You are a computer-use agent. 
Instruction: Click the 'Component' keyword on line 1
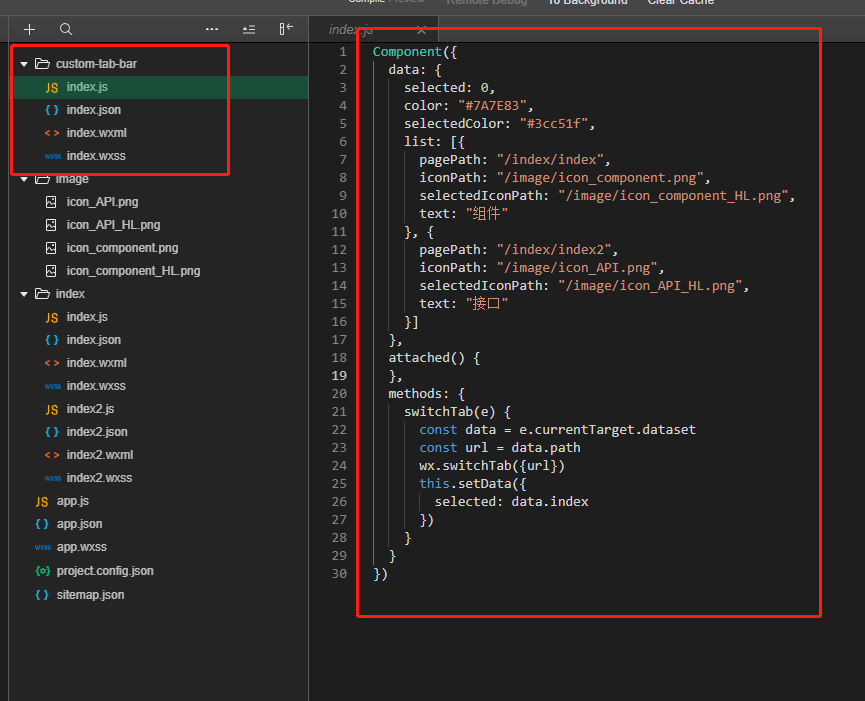[x=407, y=52]
